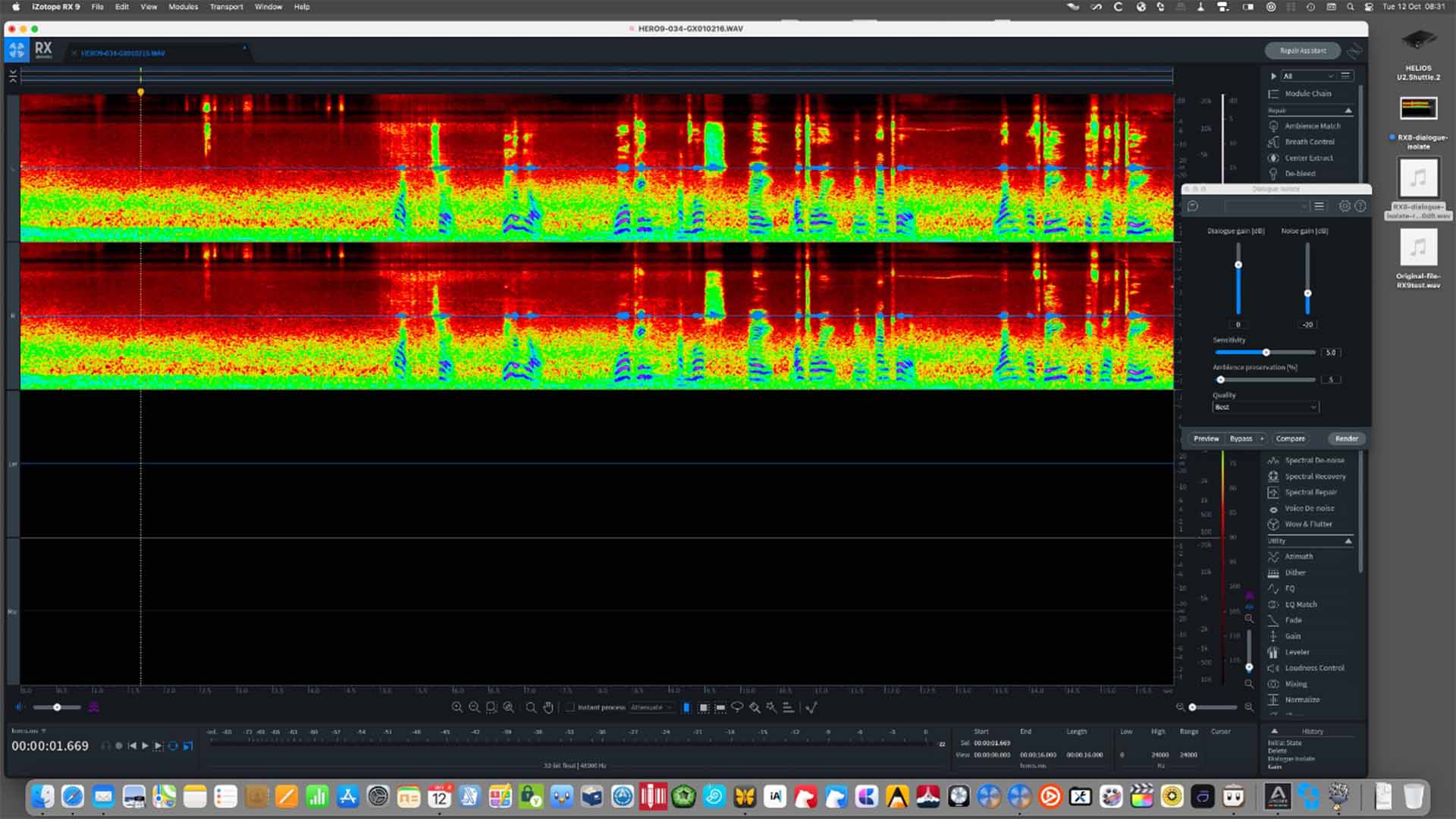Viewport: 1456px width, 819px height.
Task: Enable the Instant process checkbox
Action: pyautogui.click(x=569, y=707)
